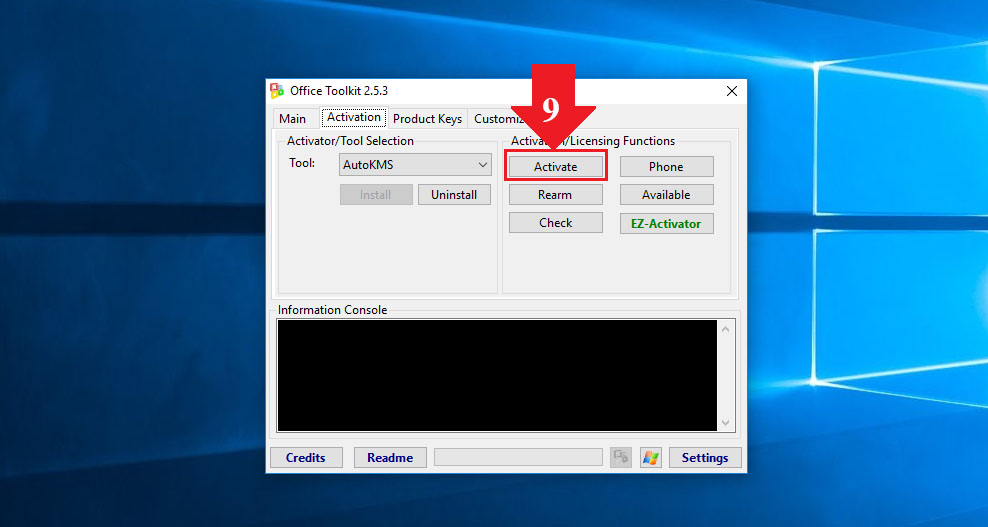Click the Office Toolkit title bar icon

pos(277,91)
